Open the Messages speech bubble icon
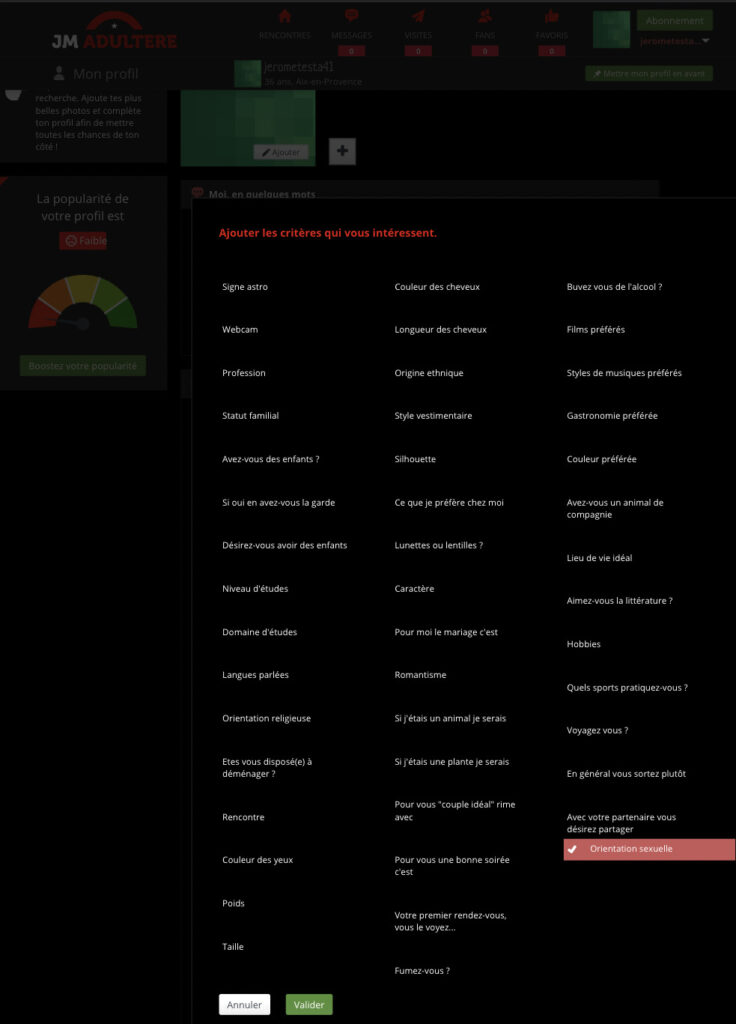736x1024 pixels. click(x=351, y=16)
